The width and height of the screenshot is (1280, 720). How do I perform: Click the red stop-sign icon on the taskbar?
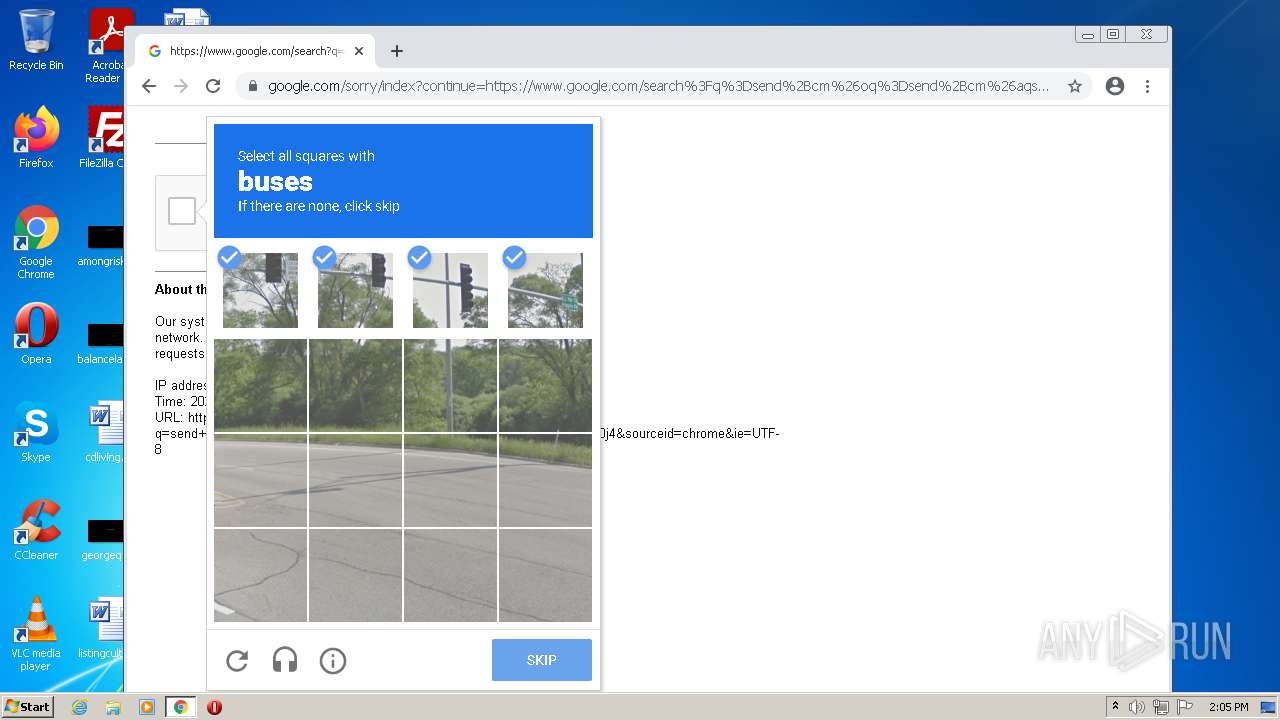point(214,707)
